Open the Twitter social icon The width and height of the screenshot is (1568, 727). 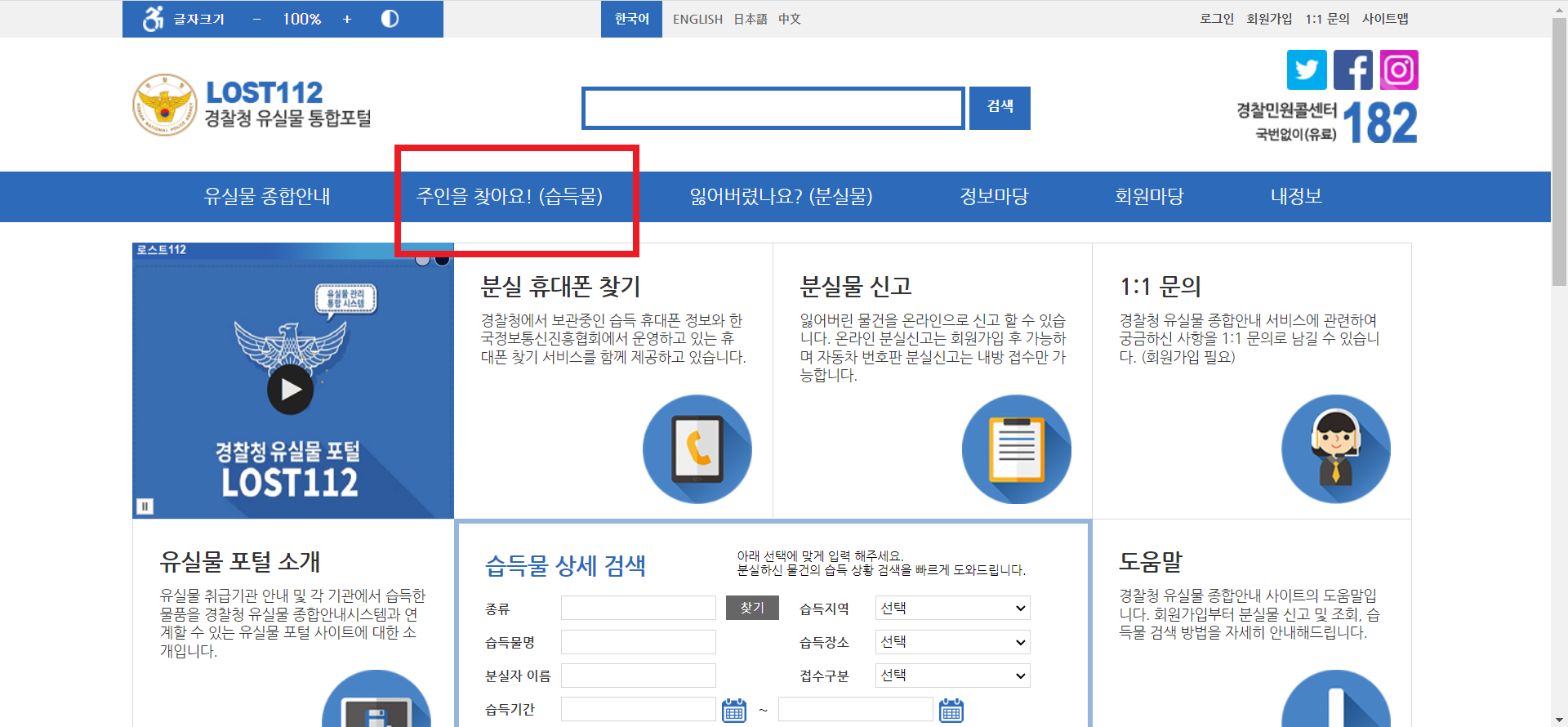(x=1307, y=70)
